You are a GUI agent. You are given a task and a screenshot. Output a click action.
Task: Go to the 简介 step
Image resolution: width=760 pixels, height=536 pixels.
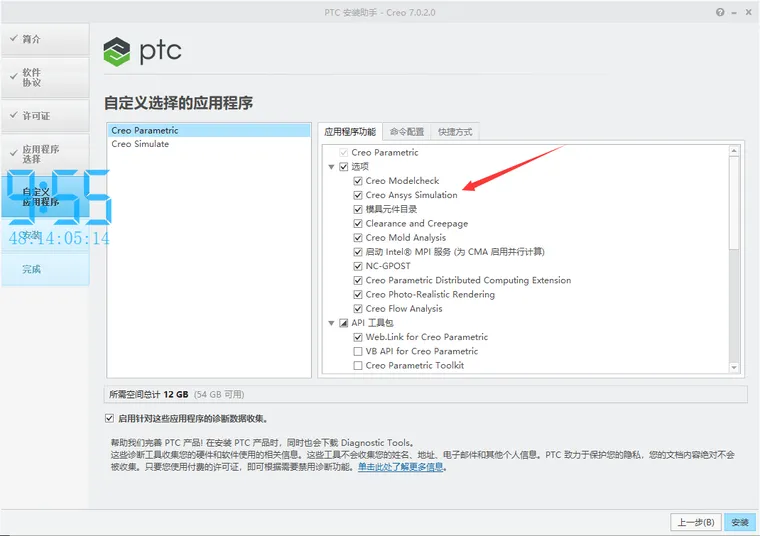45,39
